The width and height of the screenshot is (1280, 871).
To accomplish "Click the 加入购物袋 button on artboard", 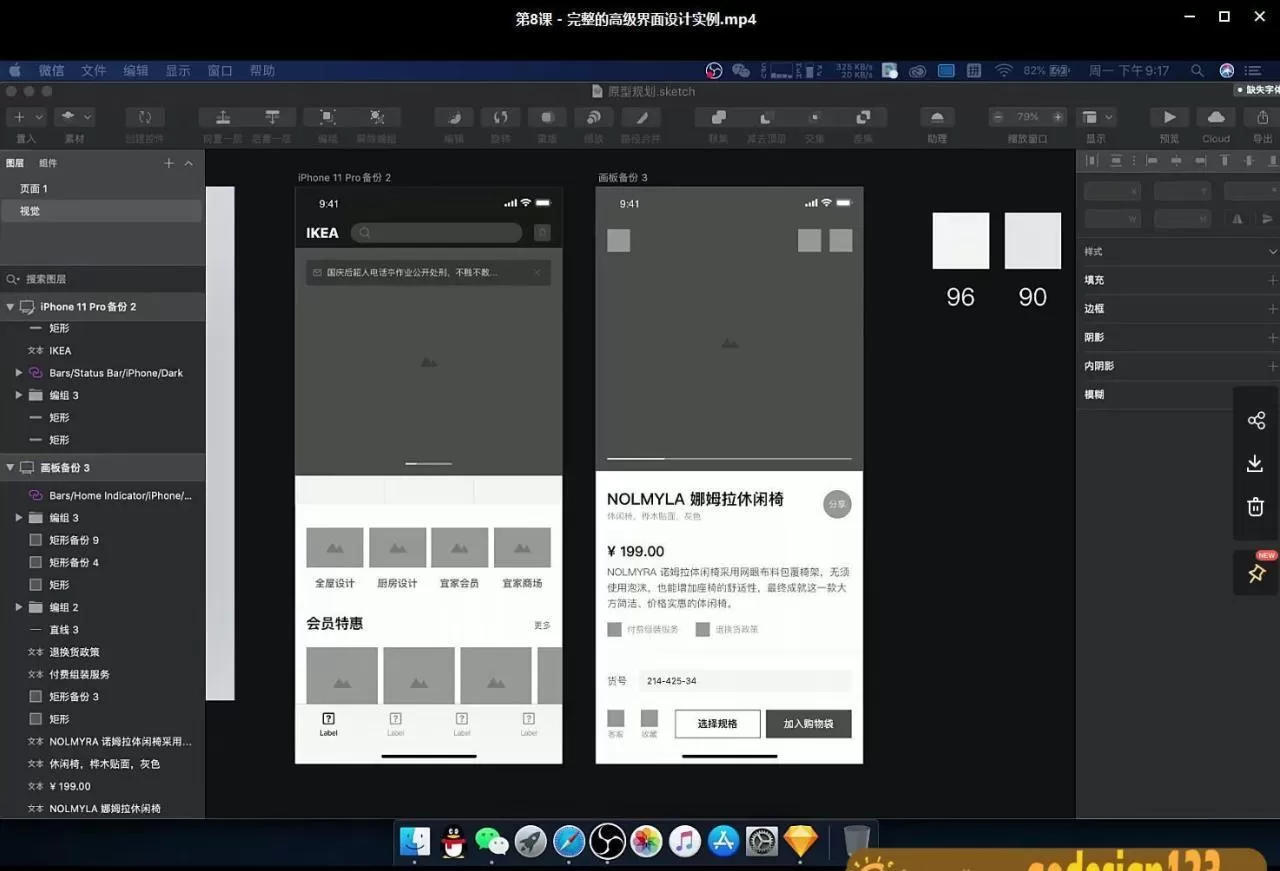I will 808,724.
